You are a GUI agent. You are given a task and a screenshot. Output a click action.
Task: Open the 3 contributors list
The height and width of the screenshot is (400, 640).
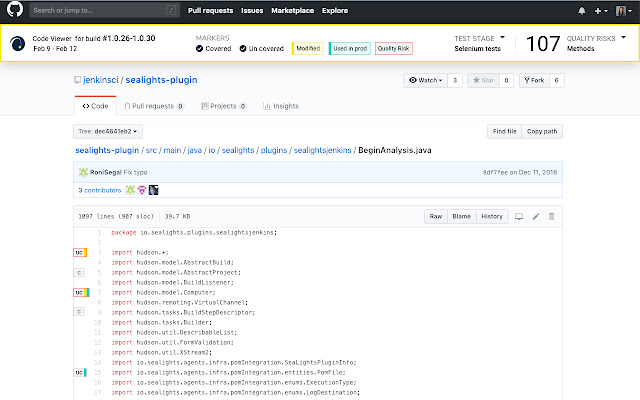(x=100, y=190)
